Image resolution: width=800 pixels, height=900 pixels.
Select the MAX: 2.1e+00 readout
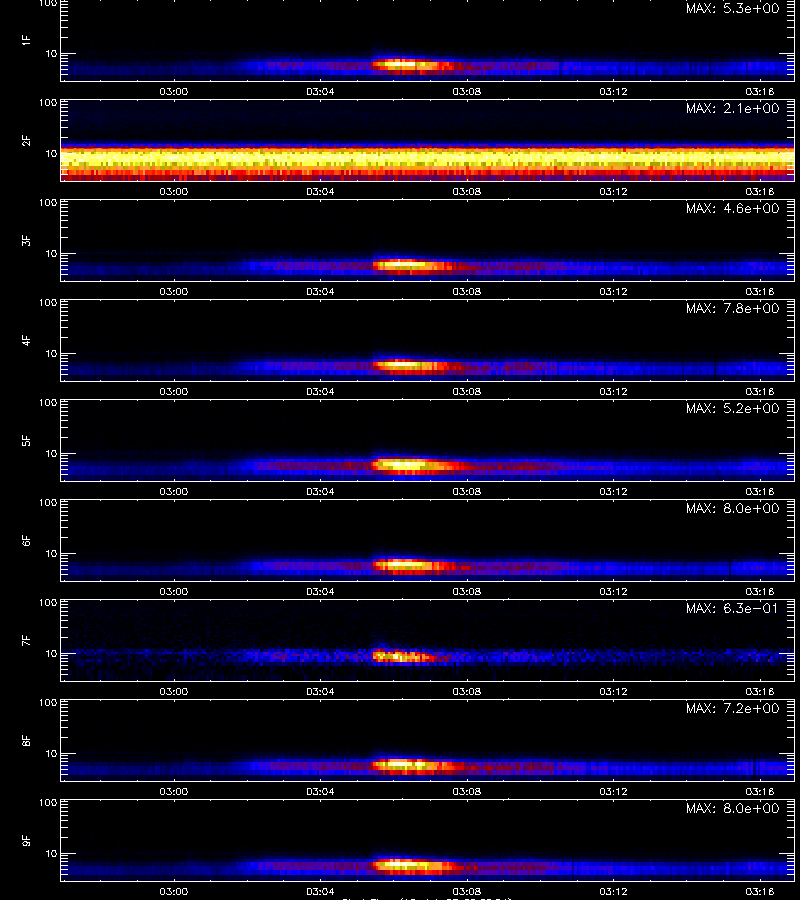click(732, 108)
